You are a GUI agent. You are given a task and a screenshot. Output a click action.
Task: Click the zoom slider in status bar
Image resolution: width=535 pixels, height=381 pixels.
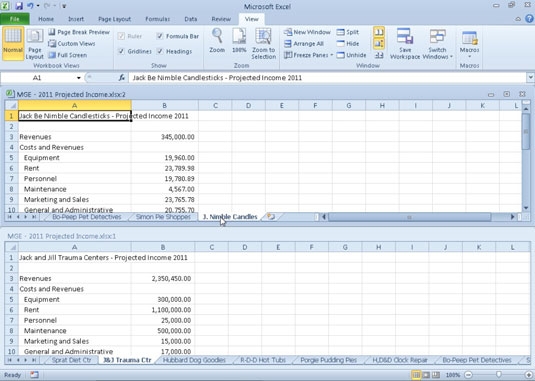[x=498, y=375]
